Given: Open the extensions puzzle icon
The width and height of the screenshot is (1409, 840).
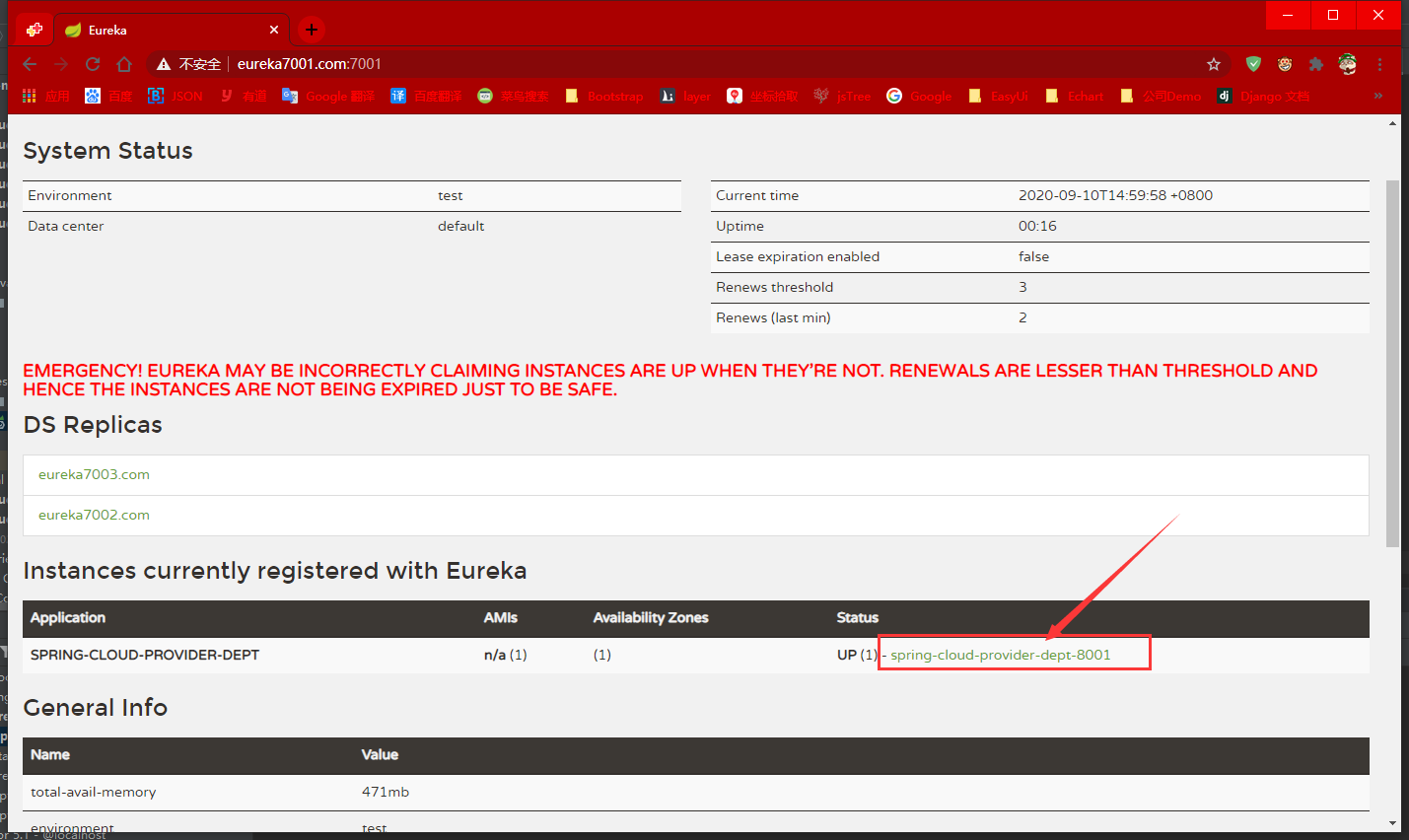Looking at the screenshot, I should (x=1315, y=64).
